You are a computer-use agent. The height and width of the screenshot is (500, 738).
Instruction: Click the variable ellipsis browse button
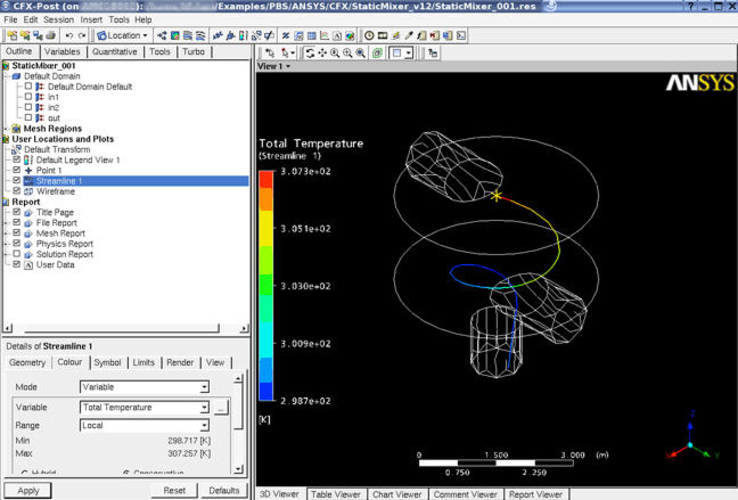(x=221, y=408)
